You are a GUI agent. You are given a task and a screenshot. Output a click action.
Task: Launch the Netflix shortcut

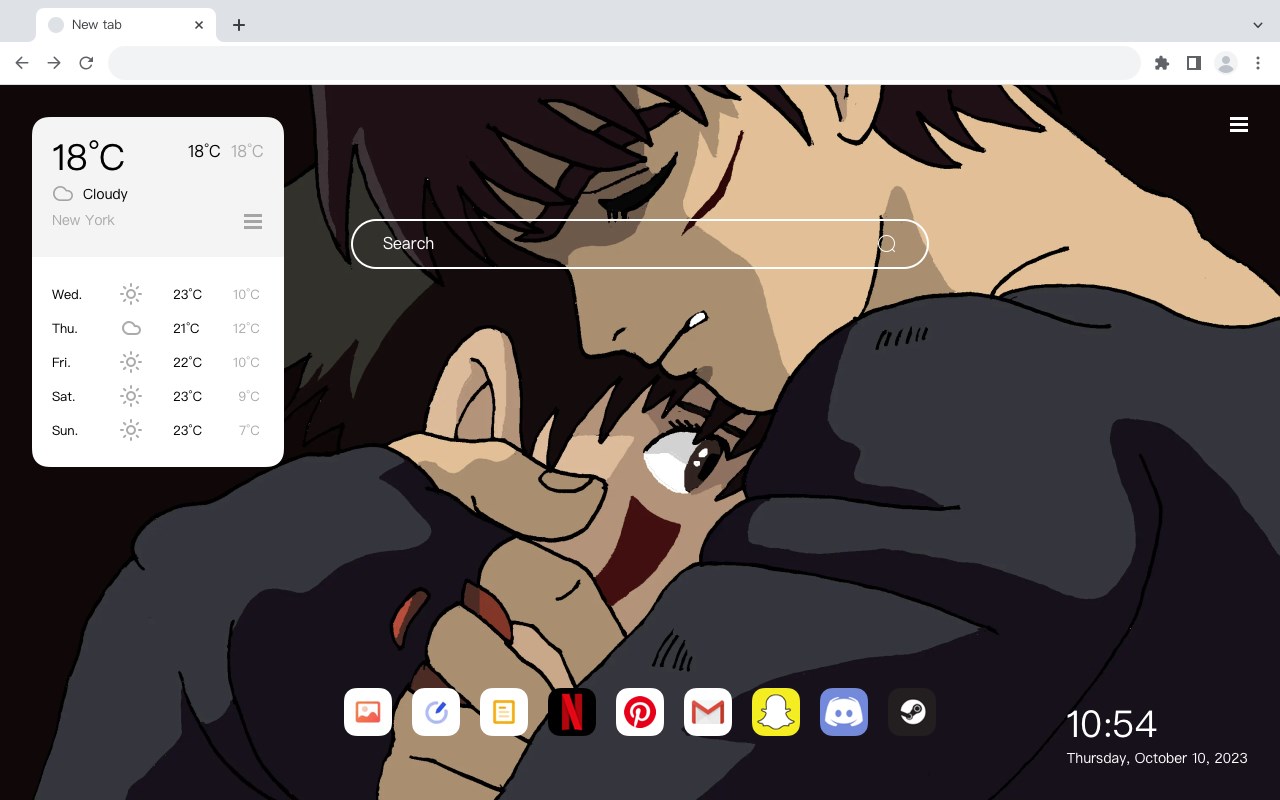(x=572, y=712)
